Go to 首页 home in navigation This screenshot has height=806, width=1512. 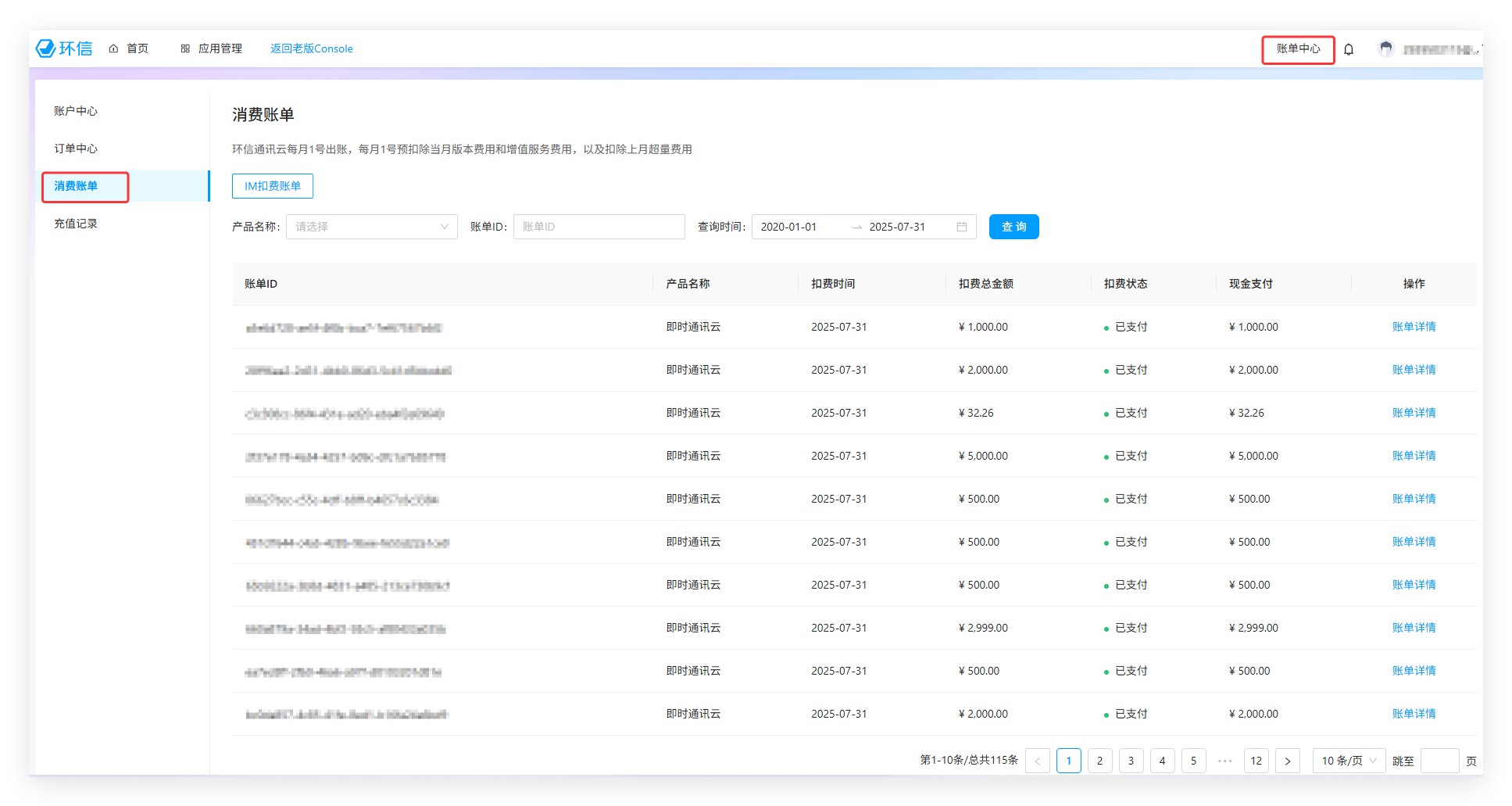point(129,48)
